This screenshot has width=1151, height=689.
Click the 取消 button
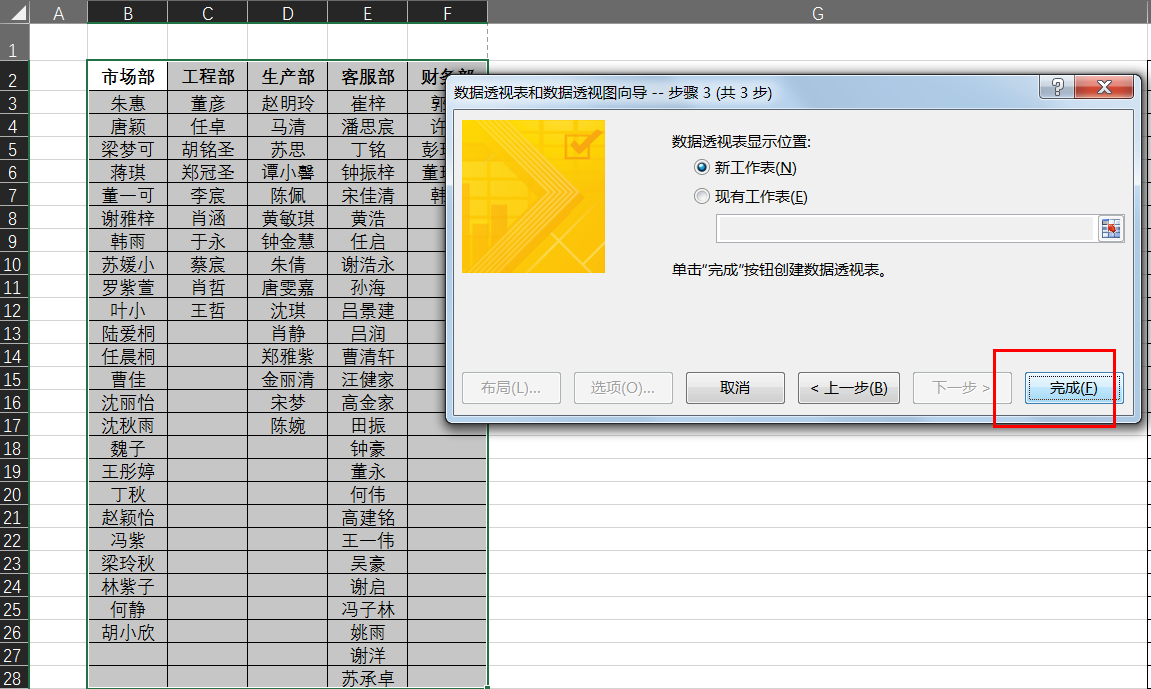[x=735, y=387]
